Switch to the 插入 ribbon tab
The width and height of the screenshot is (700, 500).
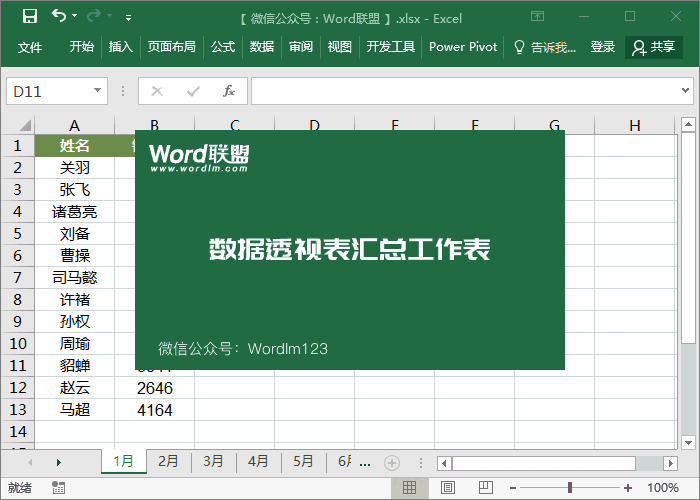[x=121, y=46]
